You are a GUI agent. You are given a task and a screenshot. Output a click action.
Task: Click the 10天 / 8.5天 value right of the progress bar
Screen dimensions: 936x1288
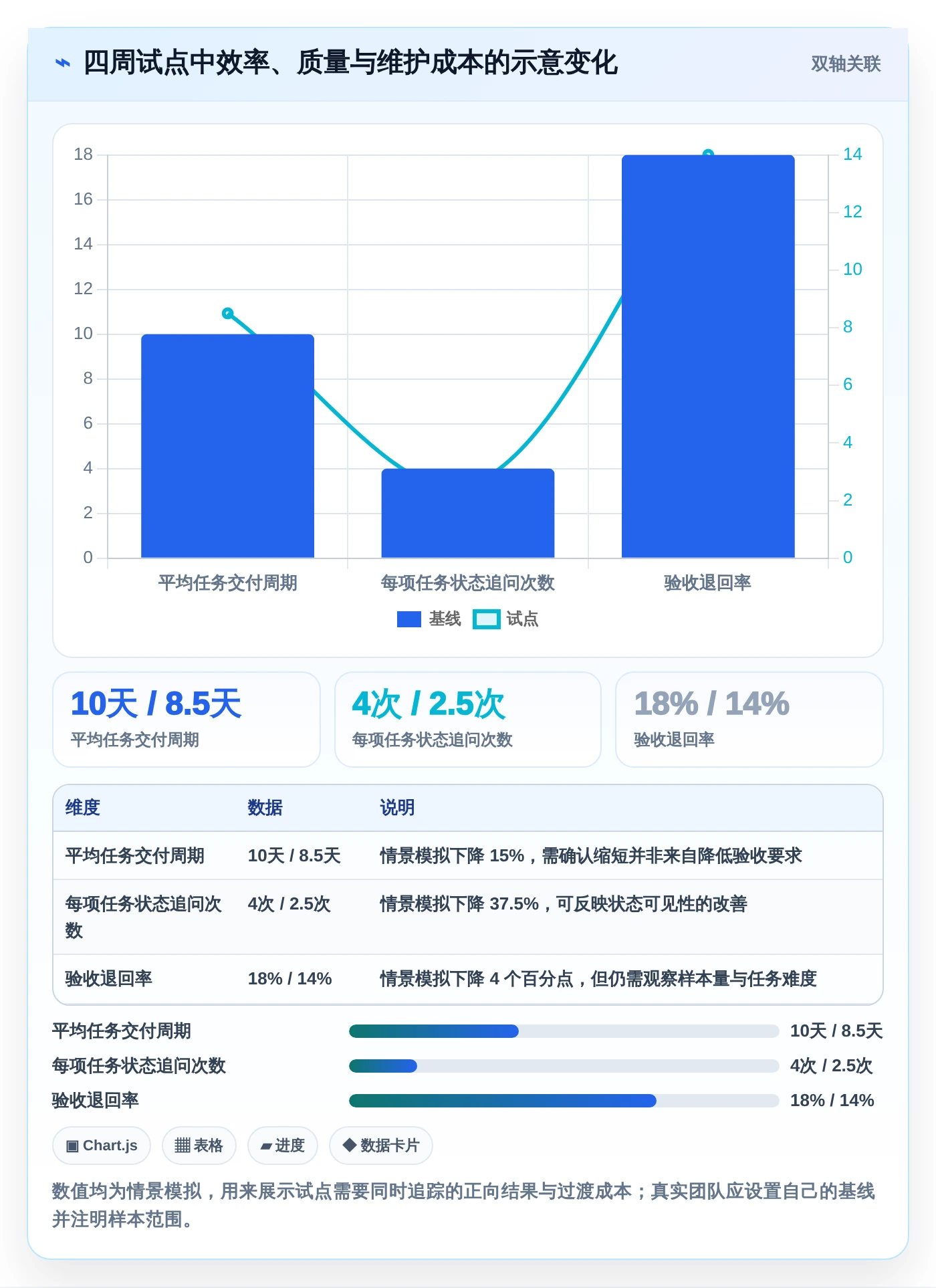[836, 1031]
